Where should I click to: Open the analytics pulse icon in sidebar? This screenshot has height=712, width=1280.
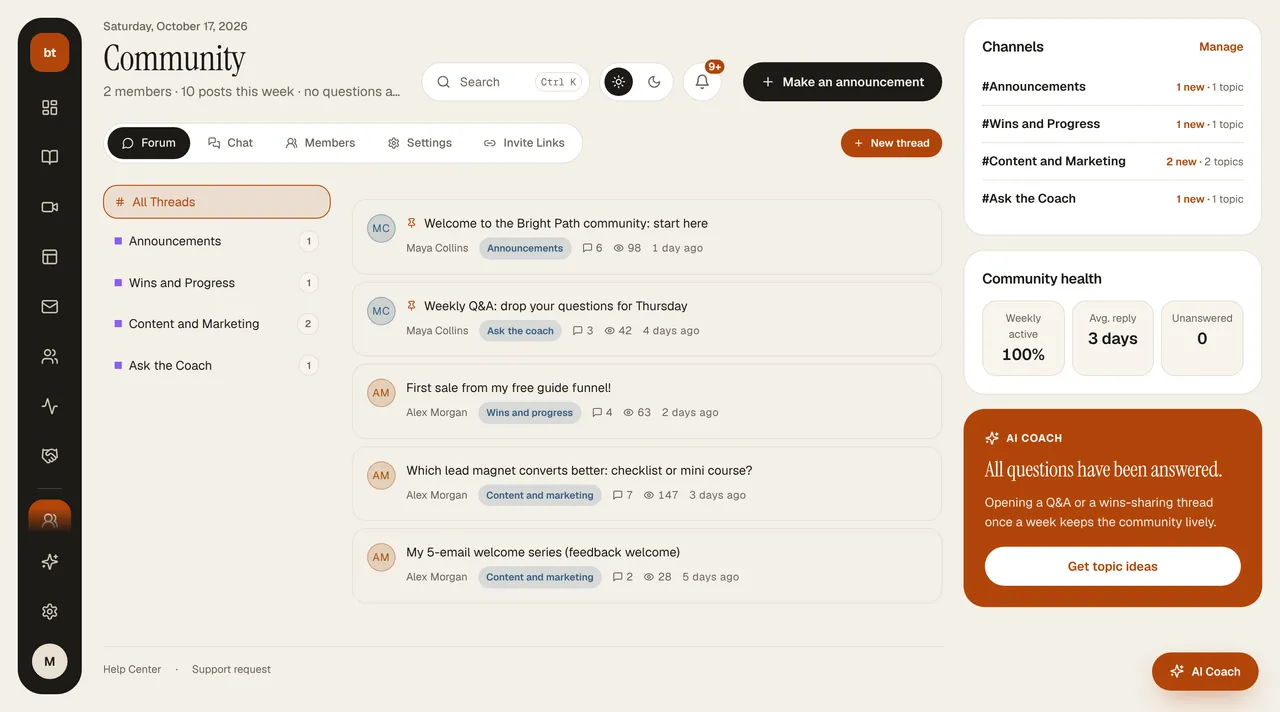[49, 406]
